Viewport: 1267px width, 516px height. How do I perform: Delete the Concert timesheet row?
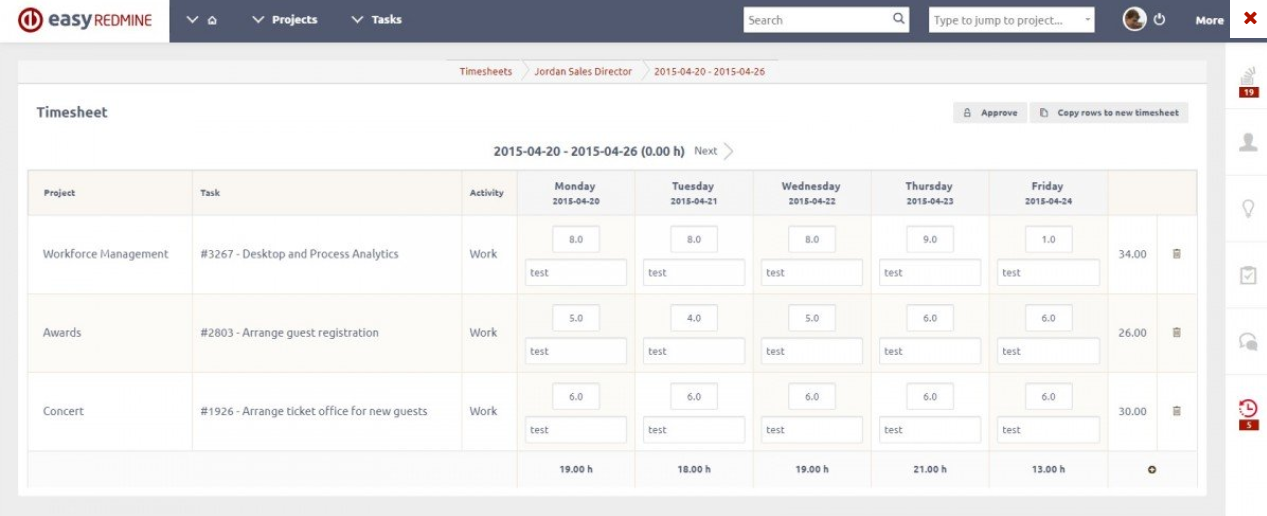click(1176, 411)
